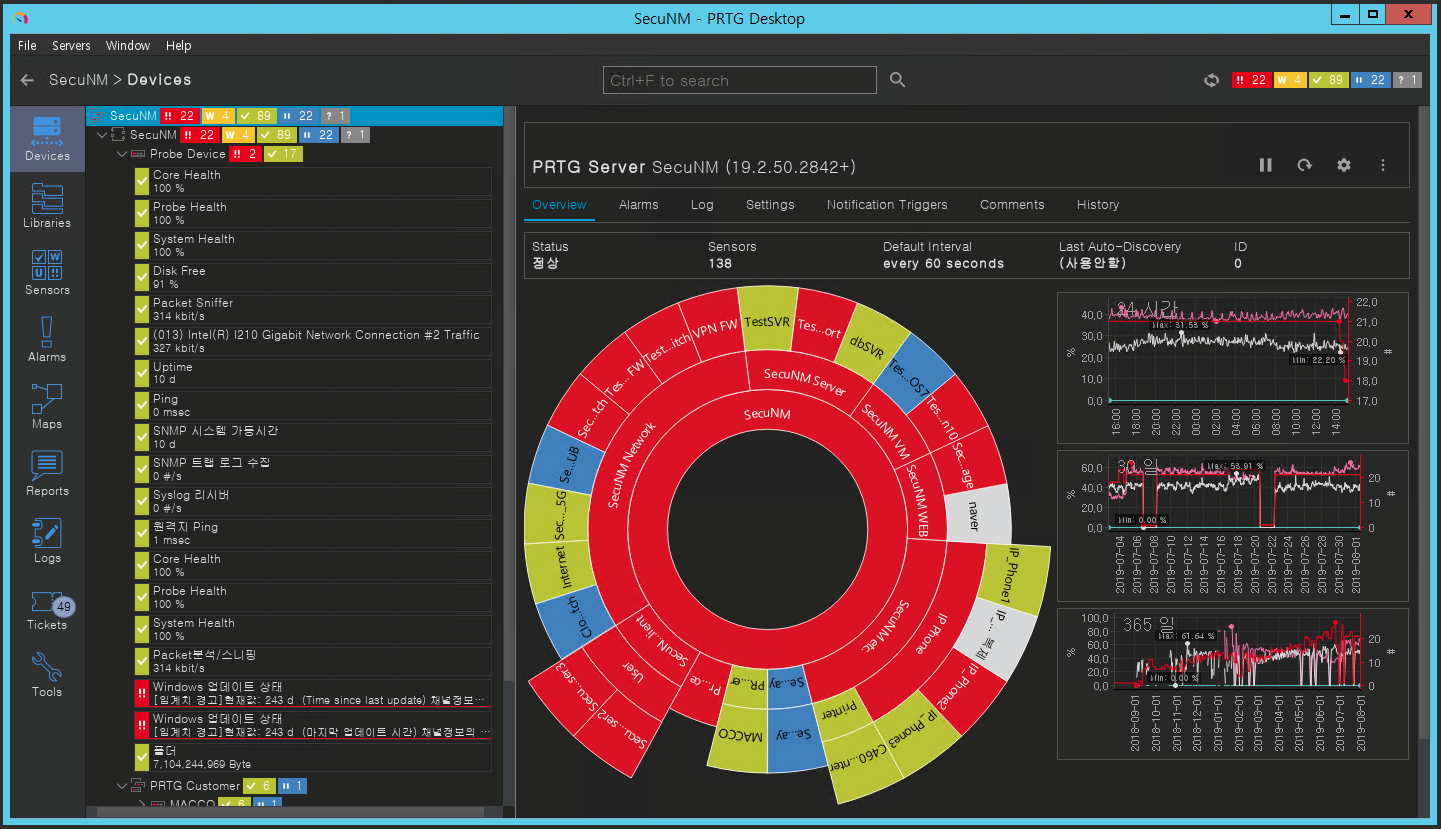Collapse the SecuNM group node

coord(100,134)
